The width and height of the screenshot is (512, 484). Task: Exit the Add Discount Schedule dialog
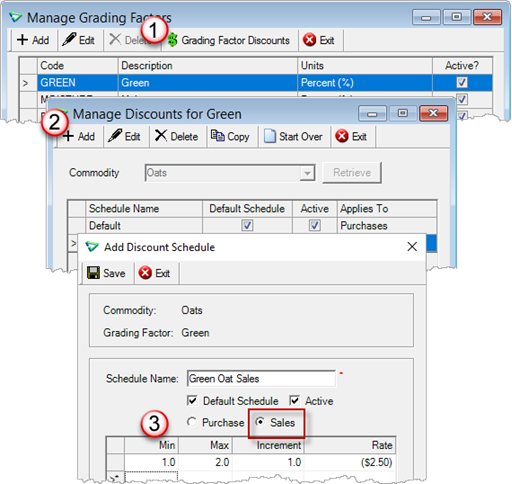(154, 273)
